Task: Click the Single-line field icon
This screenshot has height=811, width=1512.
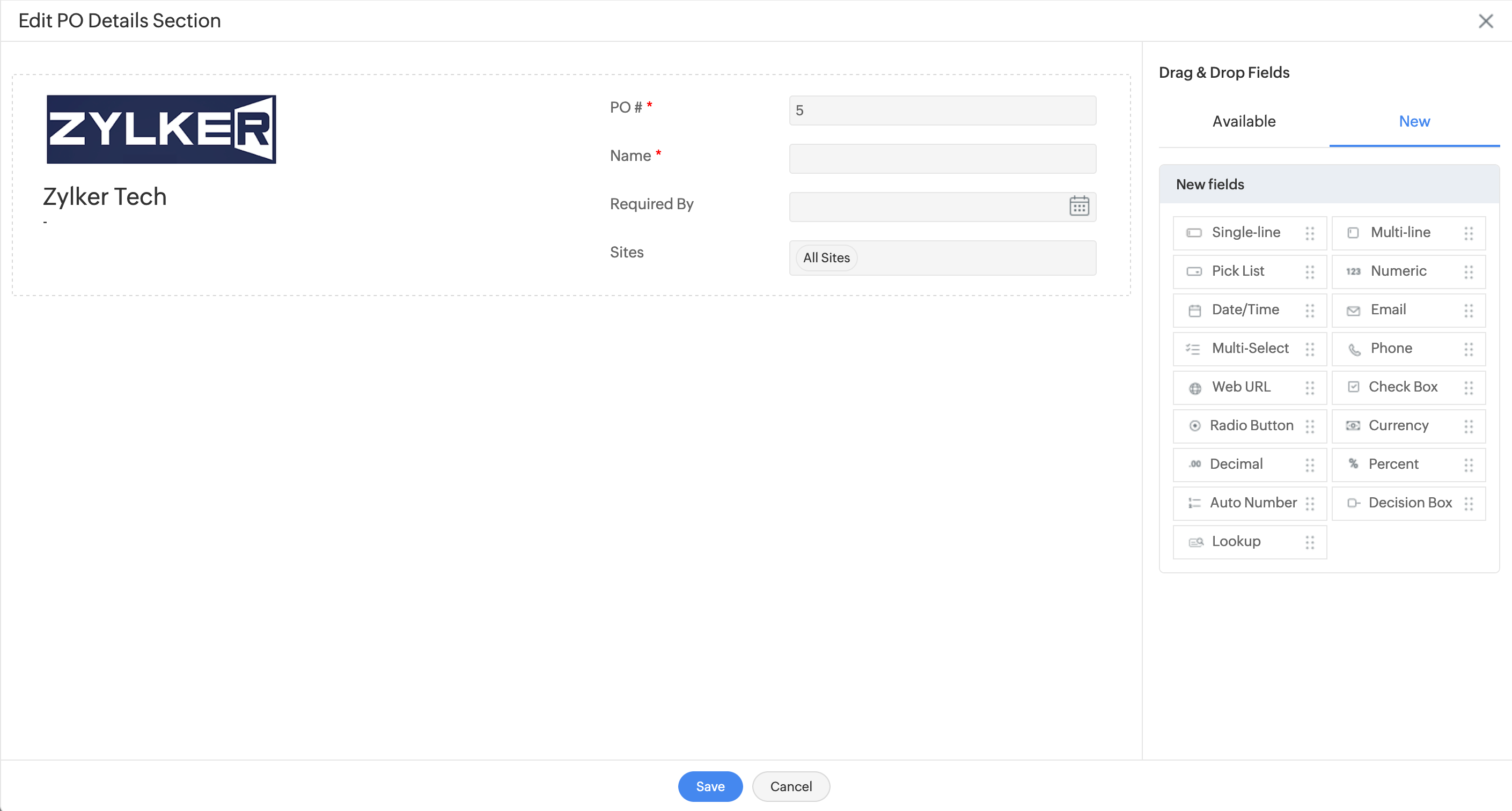Action: pyautogui.click(x=1194, y=233)
